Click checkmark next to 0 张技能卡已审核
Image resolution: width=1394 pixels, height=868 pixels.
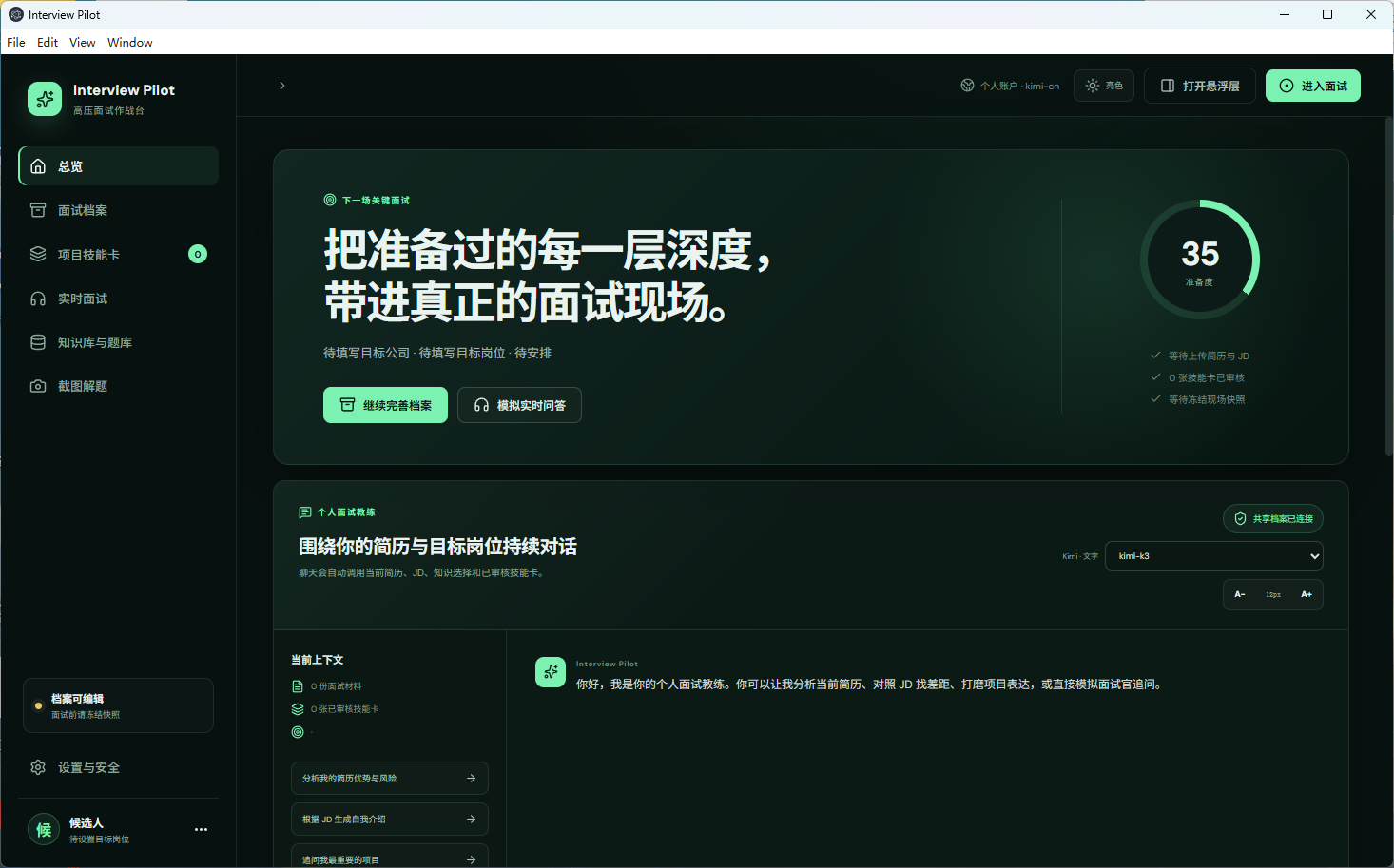click(1155, 377)
